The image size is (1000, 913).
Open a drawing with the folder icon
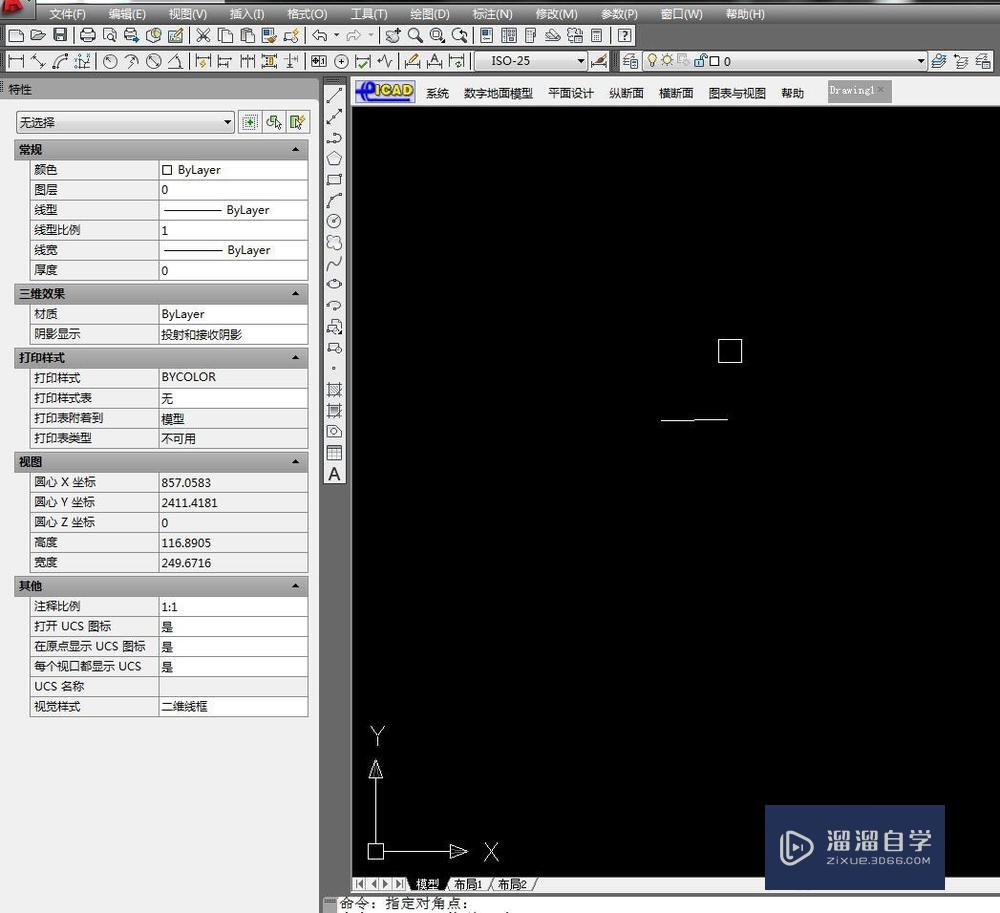pyautogui.click(x=38, y=34)
